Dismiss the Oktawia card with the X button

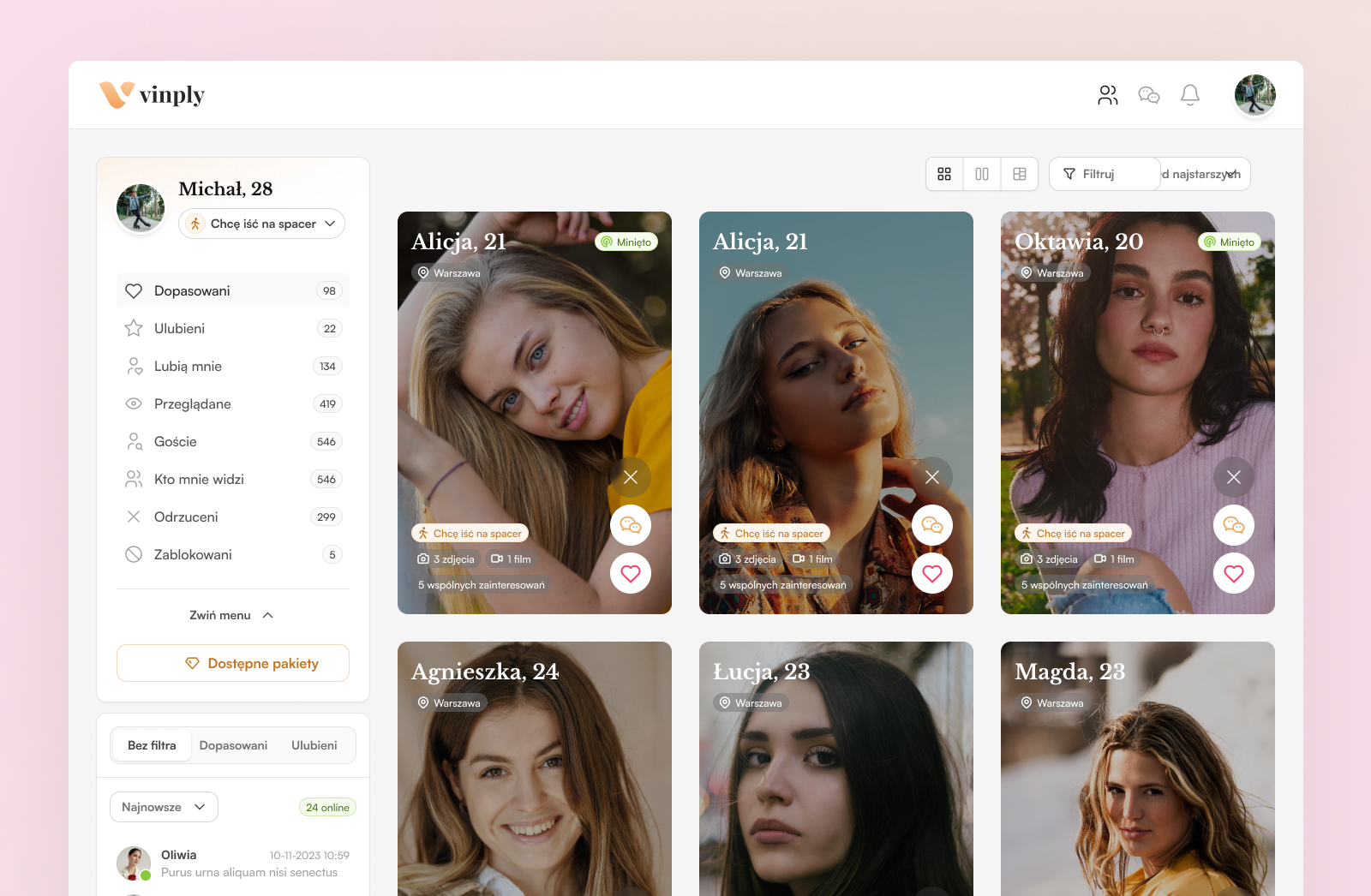(1234, 477)
